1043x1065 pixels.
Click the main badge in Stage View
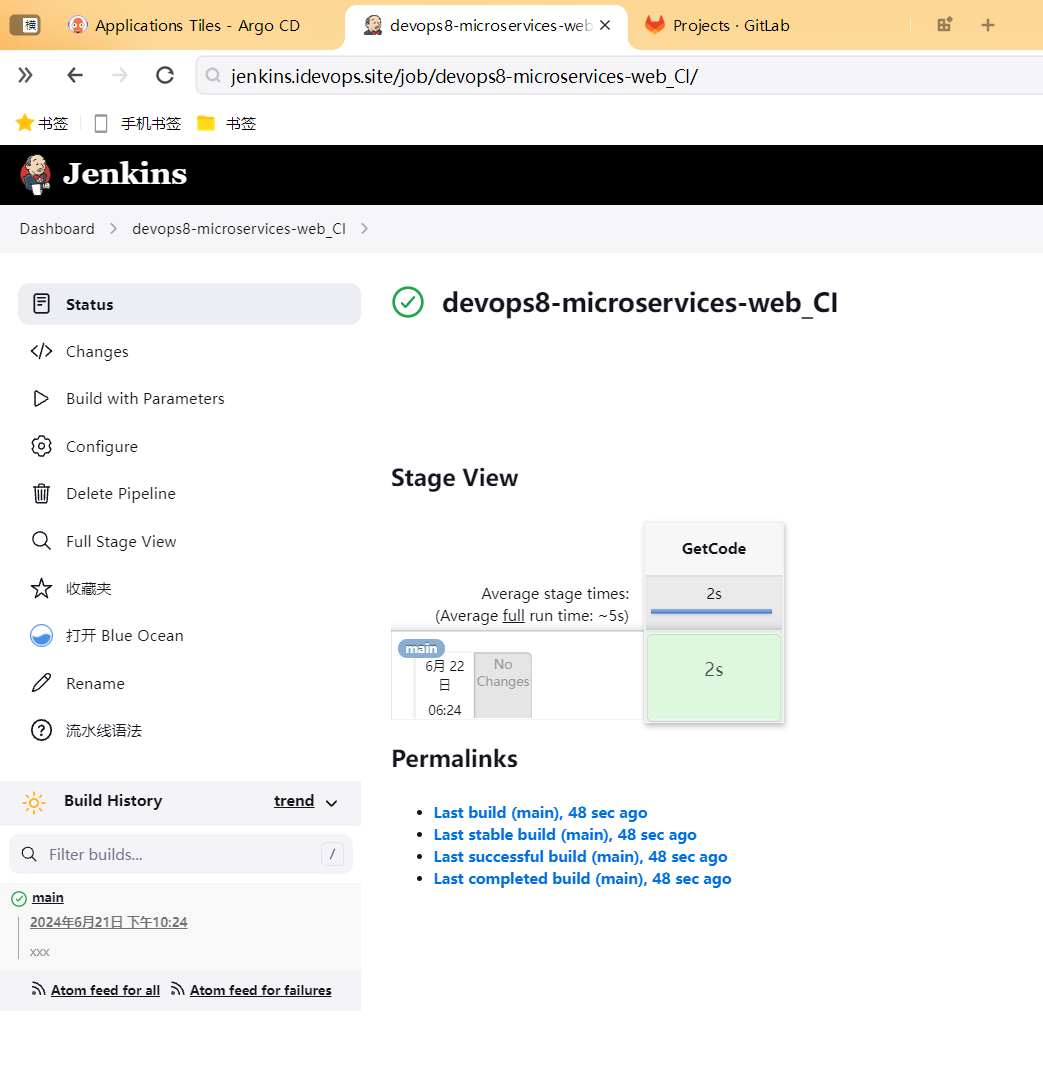(421, 649)
